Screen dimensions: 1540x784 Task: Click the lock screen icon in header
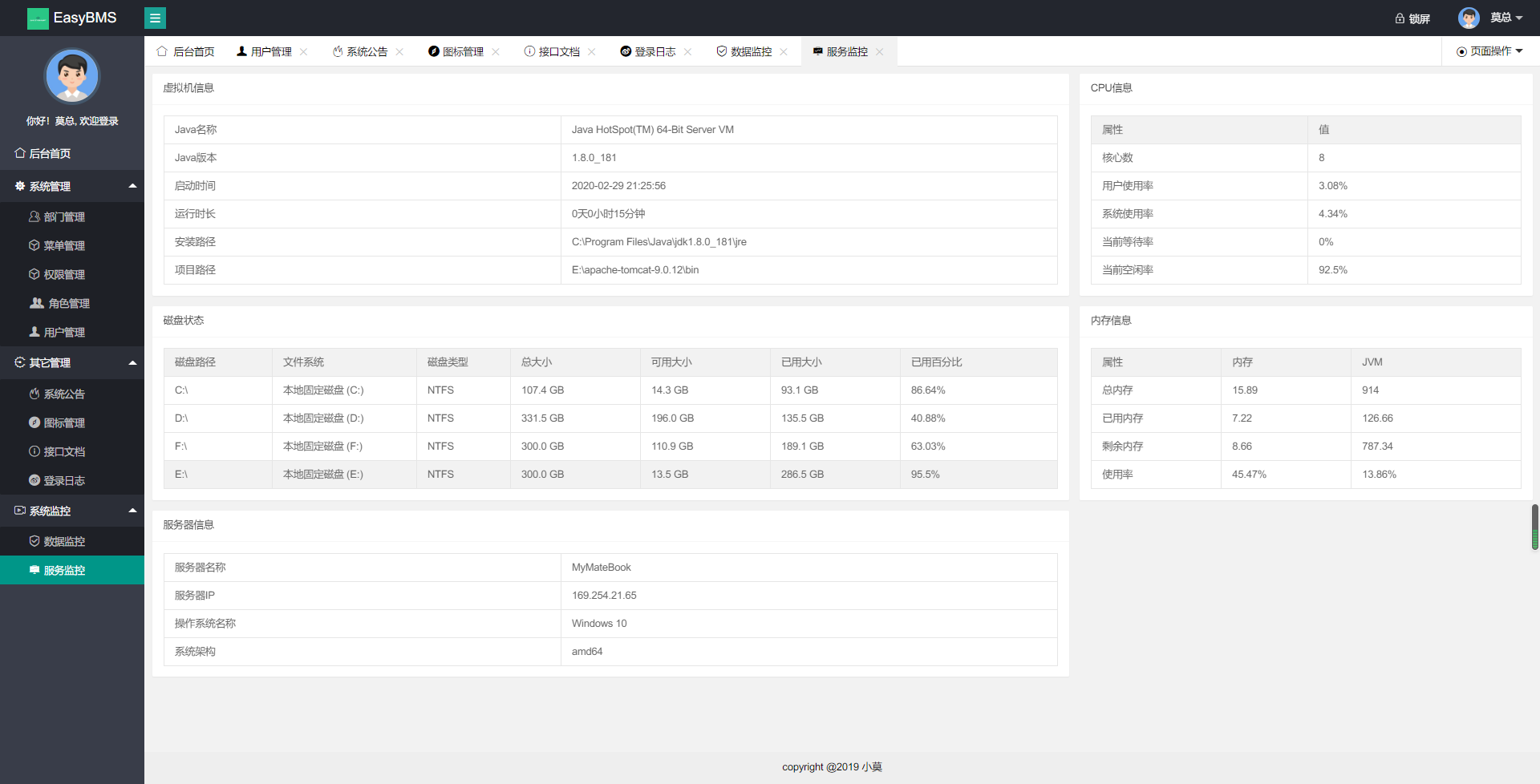pos(1400,18)
